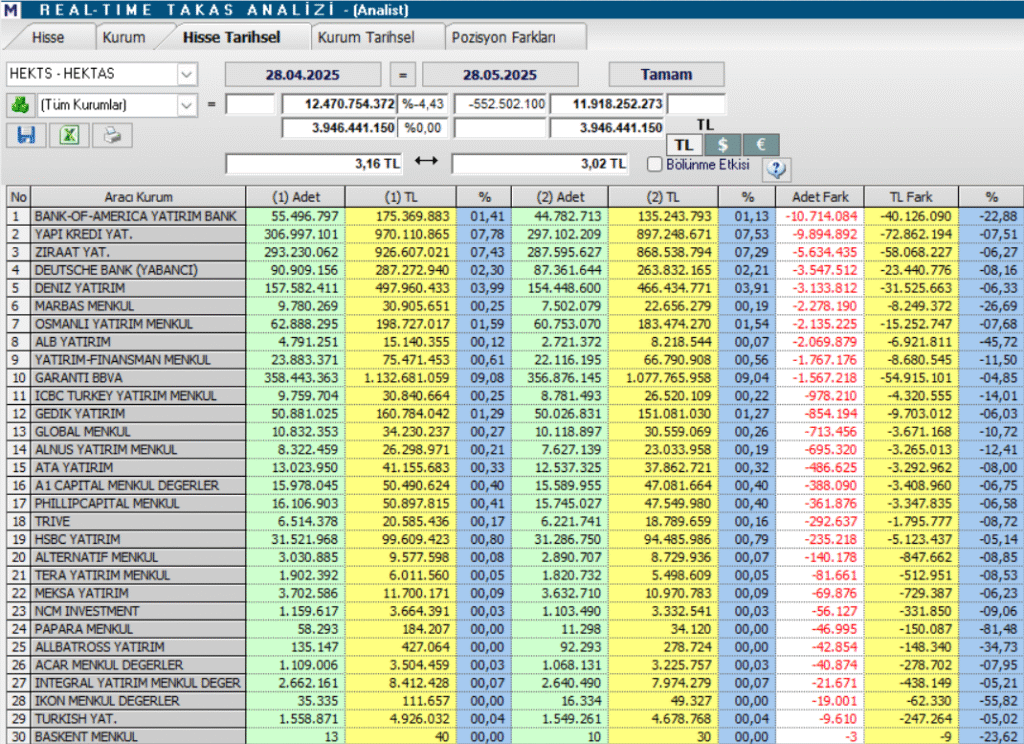Screen dimensions: 1024x744
Task: Sort by (2) Adet column header
Action: [560, 197]
